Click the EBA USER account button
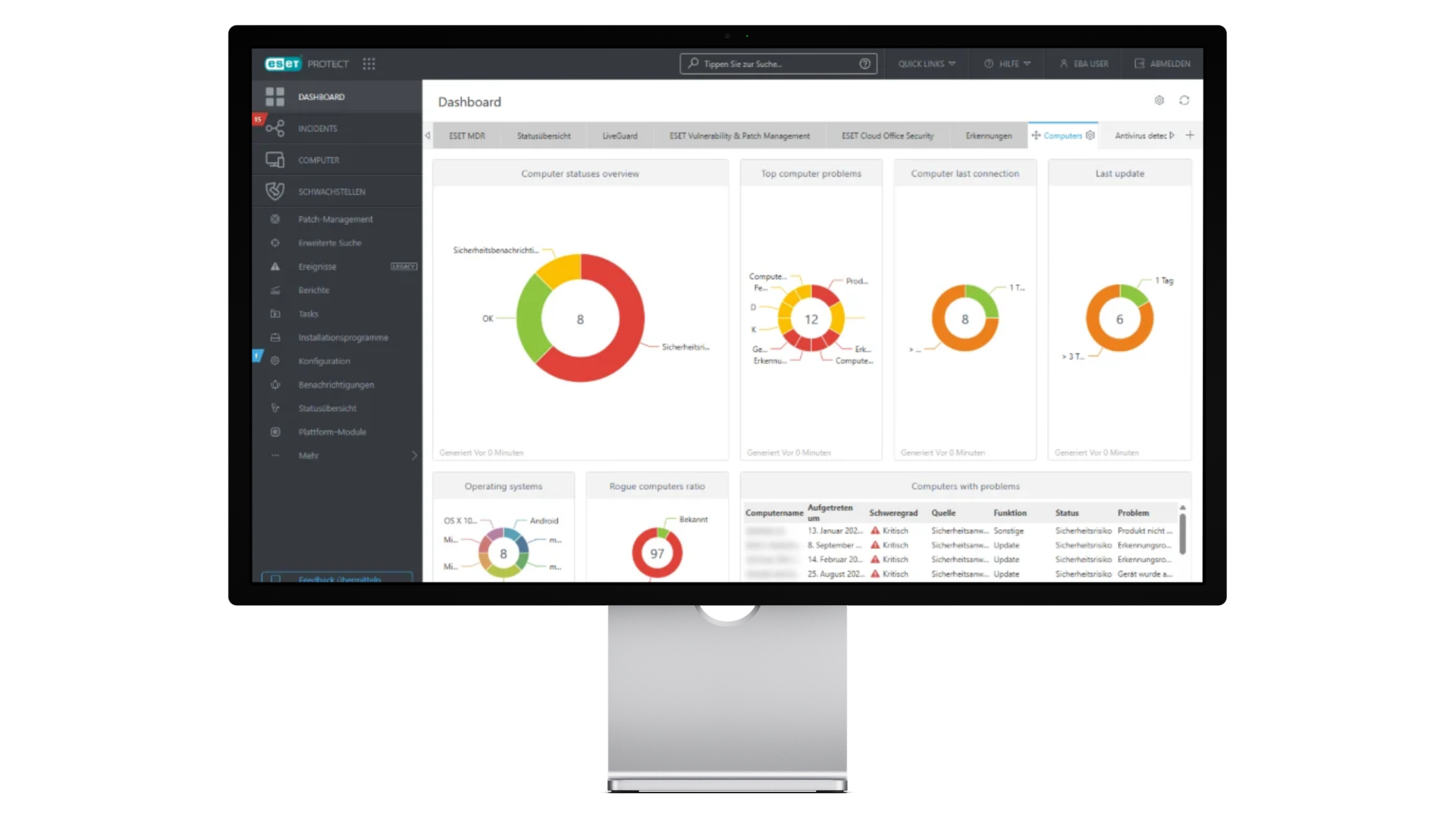The height and width of the screenshot is (819, 1456). click(1084, 64)
